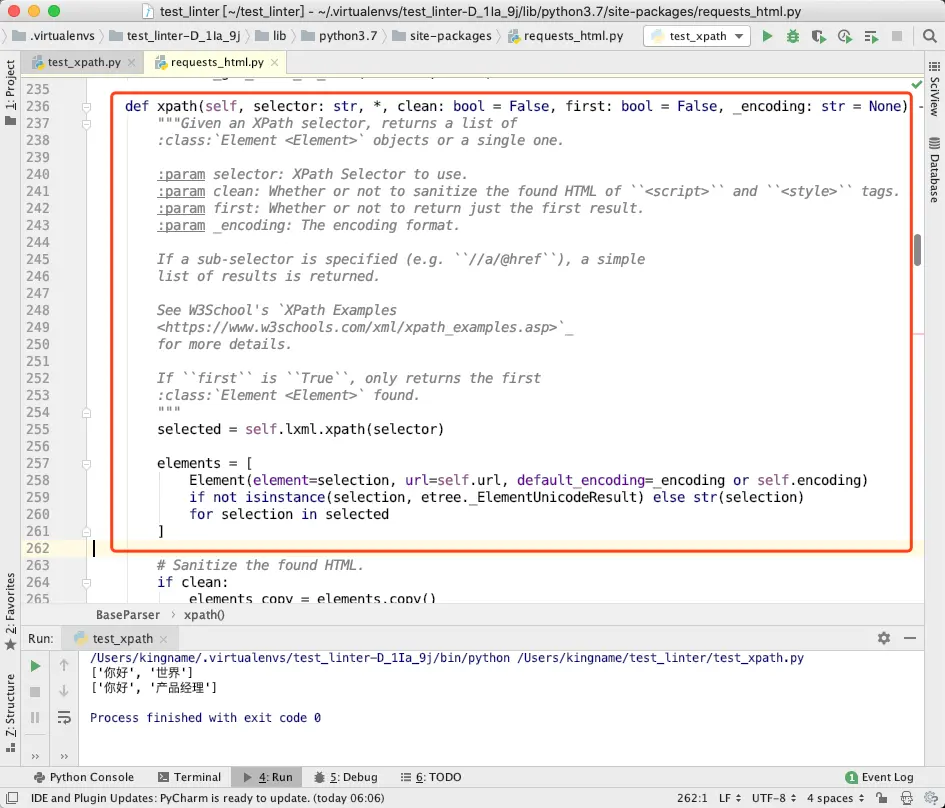The width and height of the screenshot is (945, 808).
Task: Start debugging with the green bug icon
Action: tap(793, 36)
